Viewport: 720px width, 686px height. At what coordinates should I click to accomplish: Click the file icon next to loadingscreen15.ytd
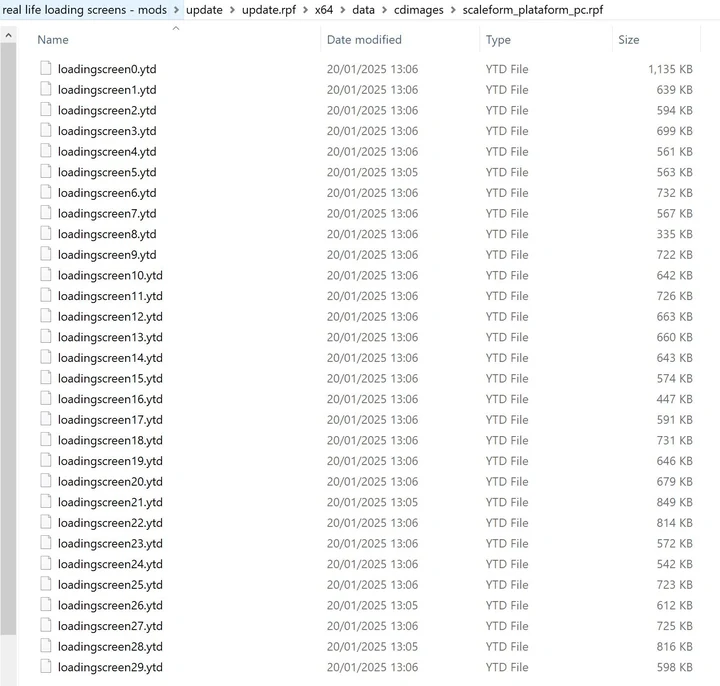(45, 378)
